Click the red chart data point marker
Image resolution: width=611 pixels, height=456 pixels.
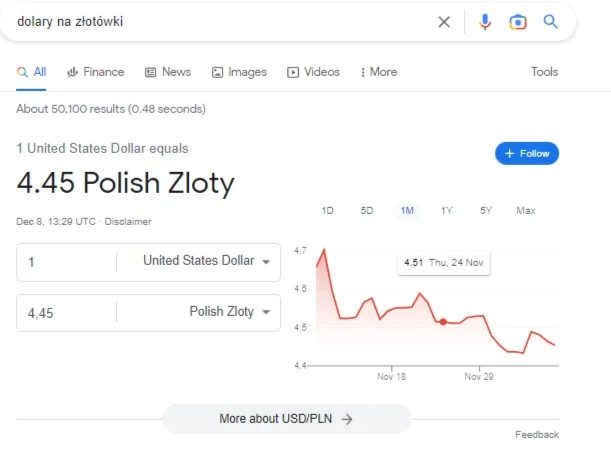(443, 322)
